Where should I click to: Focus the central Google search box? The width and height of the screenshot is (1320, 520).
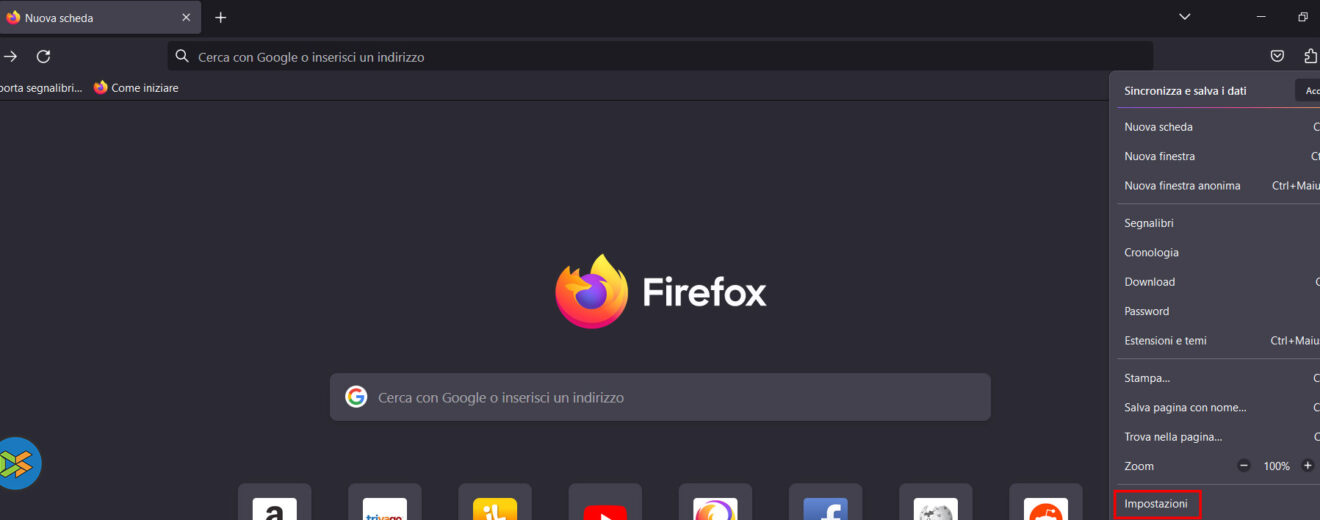coord(660,397)
